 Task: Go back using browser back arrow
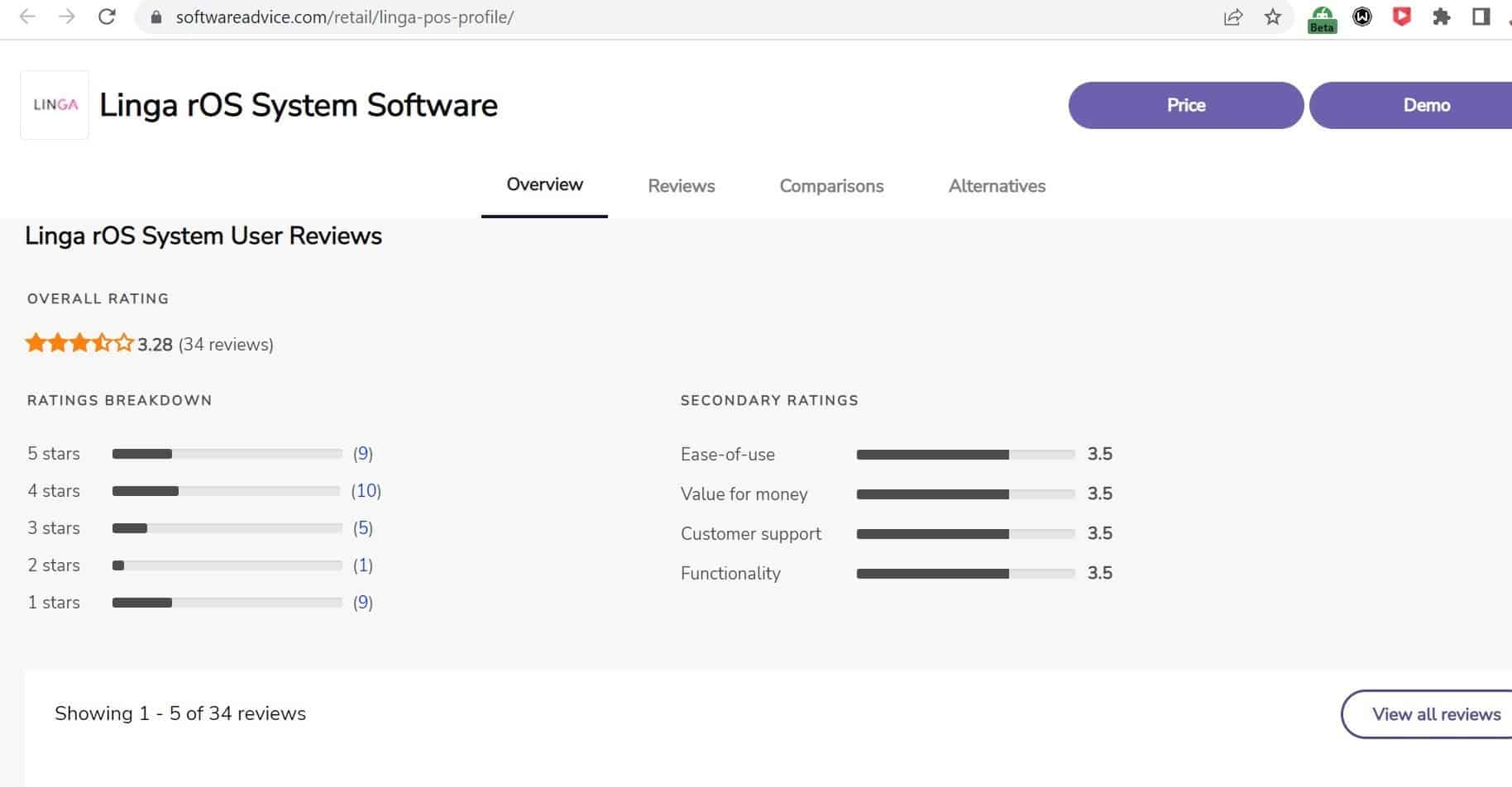pos(27,17)
